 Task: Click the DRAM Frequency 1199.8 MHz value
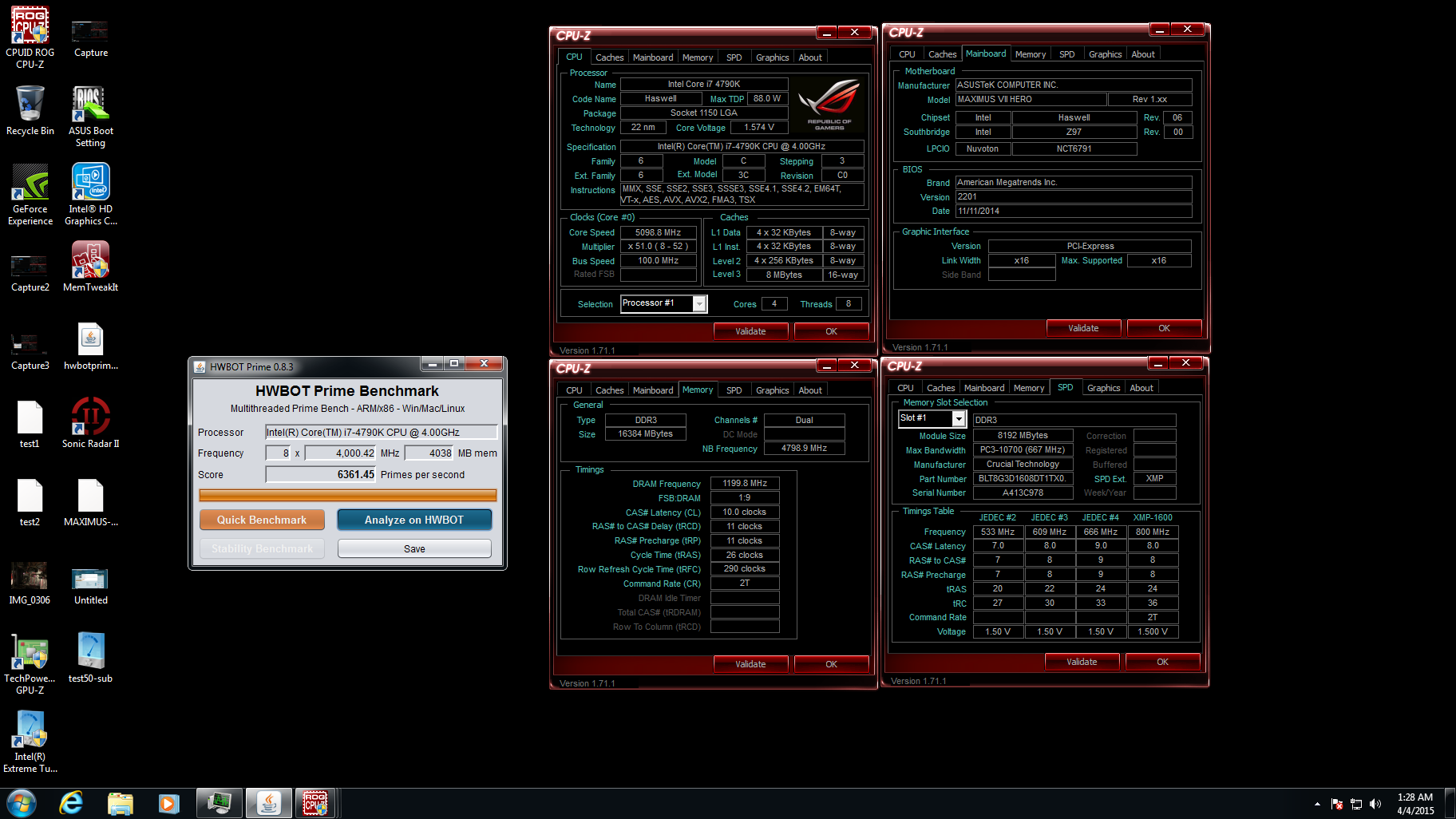[745, 483]
